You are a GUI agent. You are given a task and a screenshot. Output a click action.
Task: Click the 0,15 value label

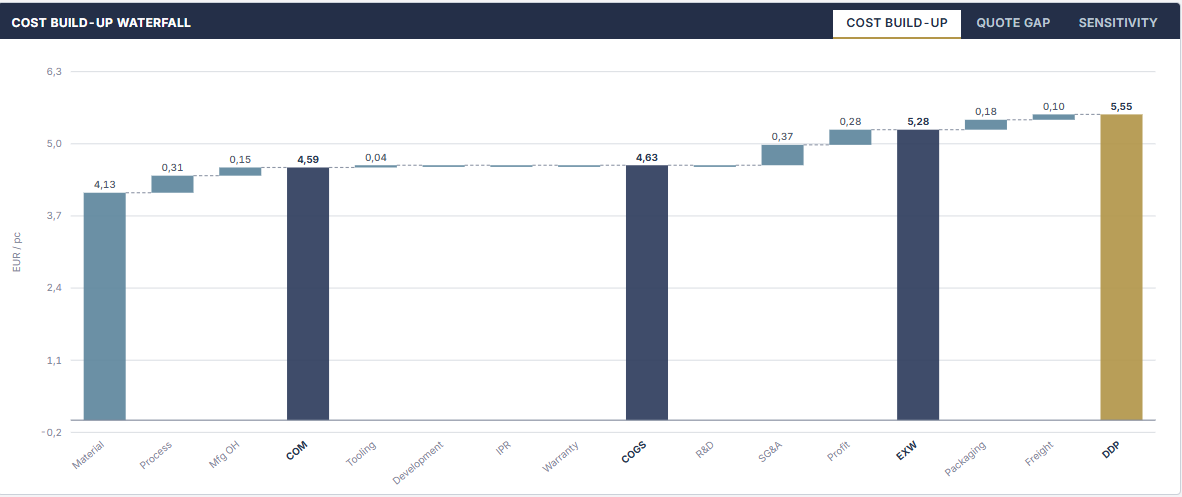pos(240,159)
